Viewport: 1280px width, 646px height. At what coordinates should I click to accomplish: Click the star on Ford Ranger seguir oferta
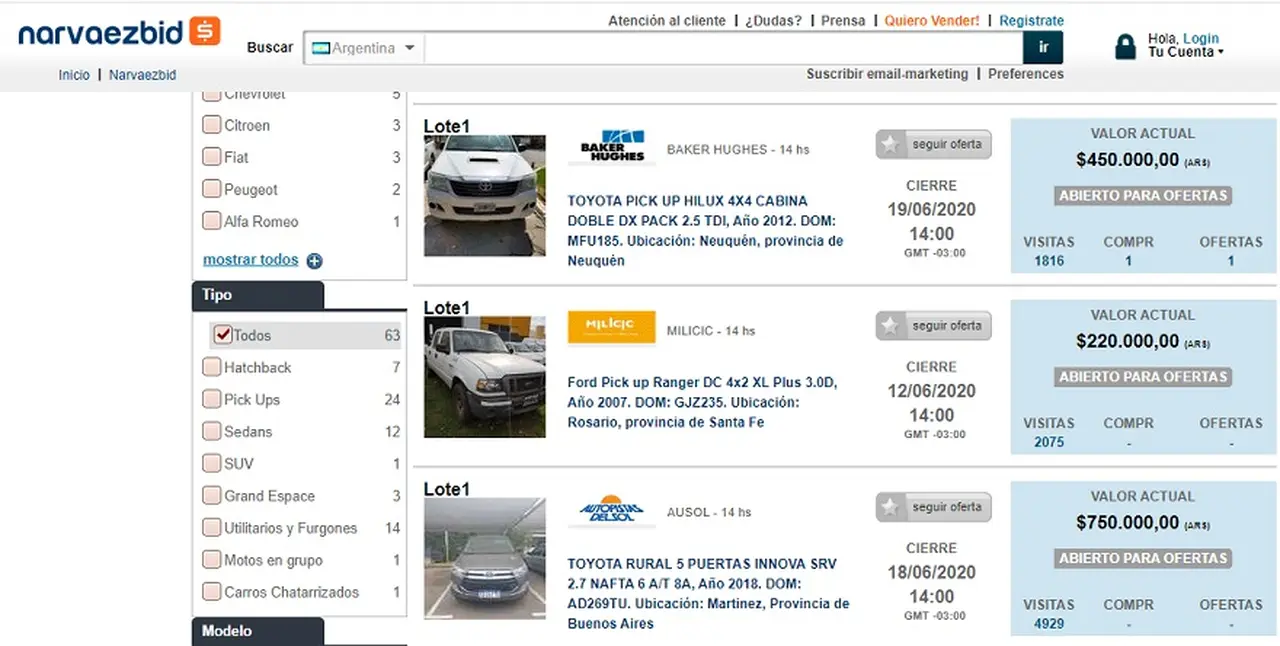coord(890,326)
